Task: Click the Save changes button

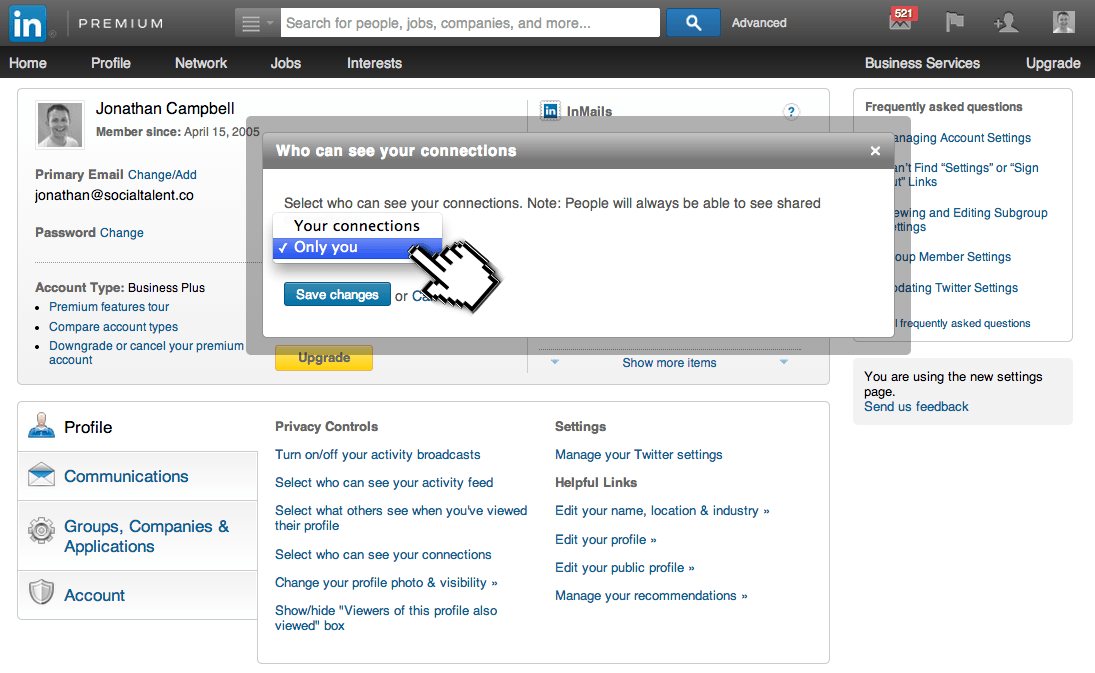Action: pyautogui.click(x=336, y=294)
